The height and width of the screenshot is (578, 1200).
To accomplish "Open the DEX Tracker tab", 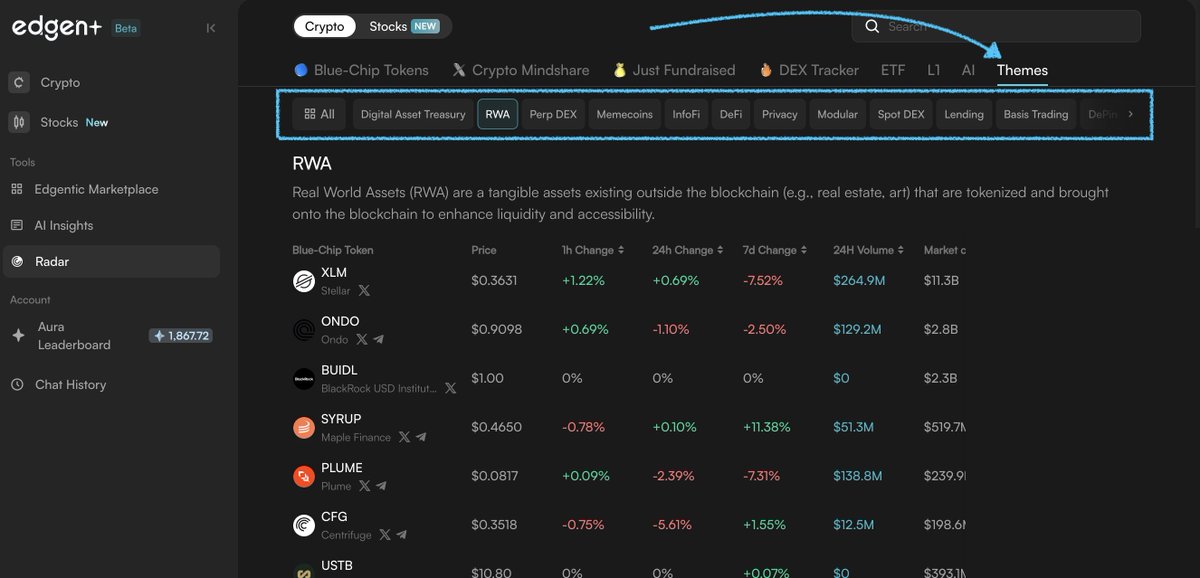I will coord(809,70).
